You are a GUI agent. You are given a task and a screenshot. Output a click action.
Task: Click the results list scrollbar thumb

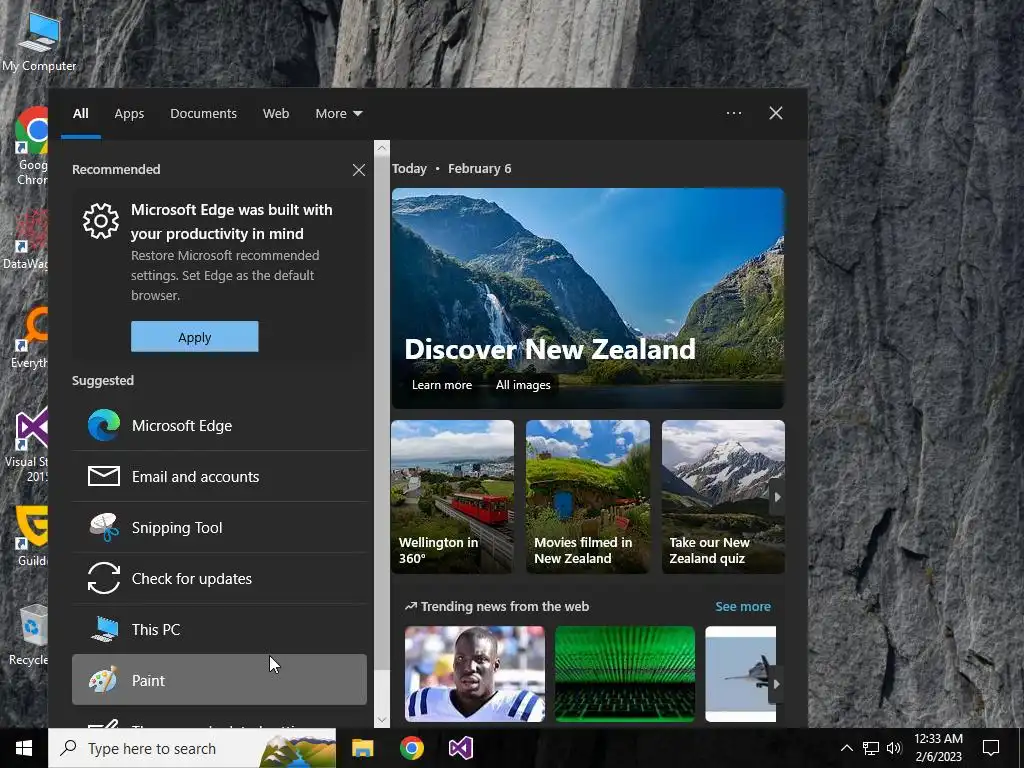pos(382,411)
